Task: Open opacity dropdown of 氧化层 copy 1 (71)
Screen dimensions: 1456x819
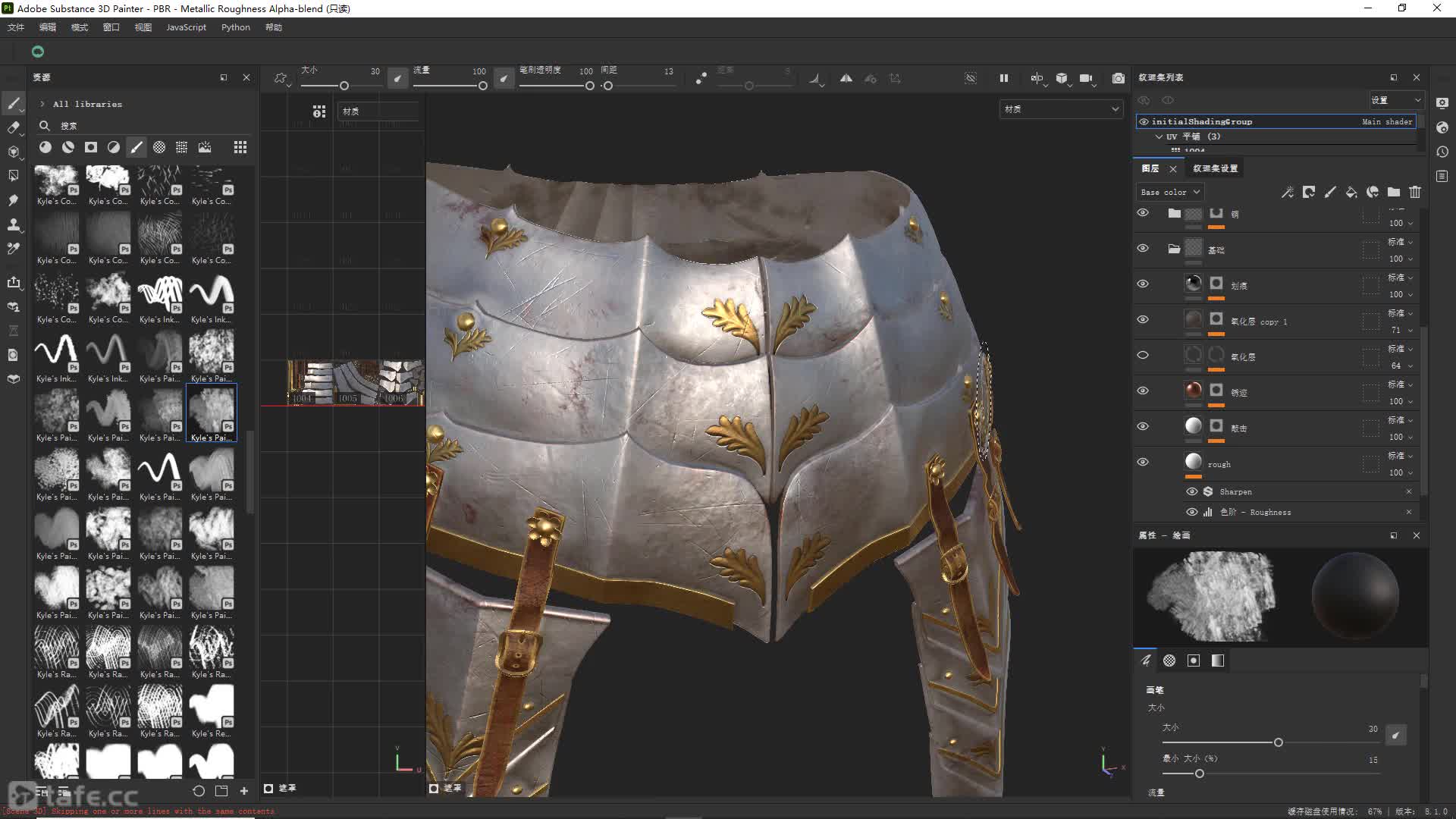Action: coord(1401,330)
